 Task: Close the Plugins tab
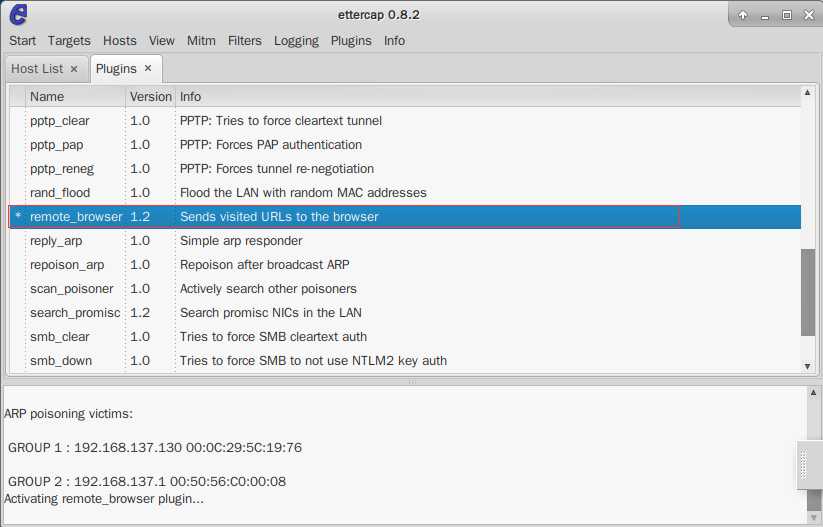pyautogui.click(x=148, y=68)
